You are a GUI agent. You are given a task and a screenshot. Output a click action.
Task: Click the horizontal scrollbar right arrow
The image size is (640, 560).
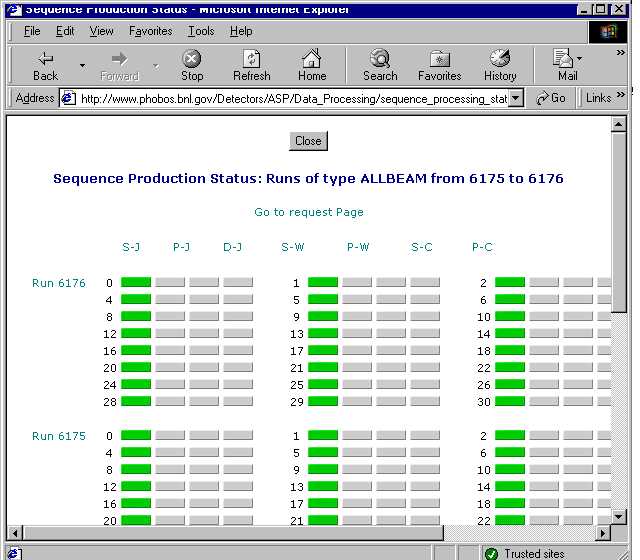[602, 533]
